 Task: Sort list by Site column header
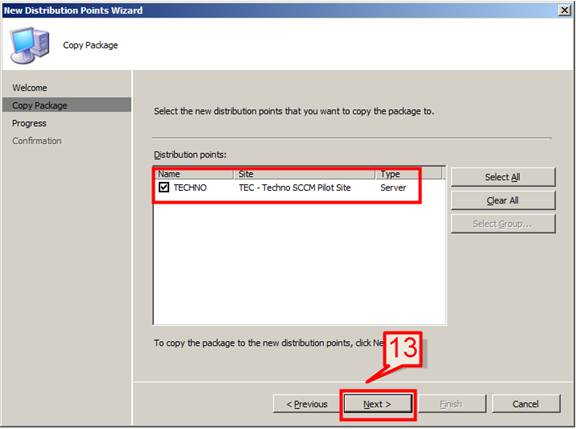[304, 173]
